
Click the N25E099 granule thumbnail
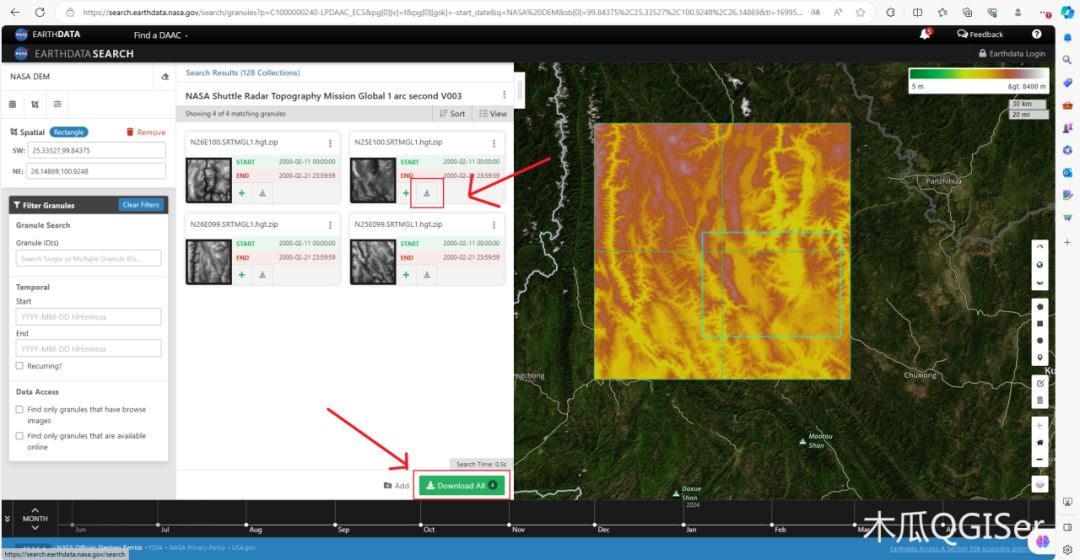coord(373,262)
